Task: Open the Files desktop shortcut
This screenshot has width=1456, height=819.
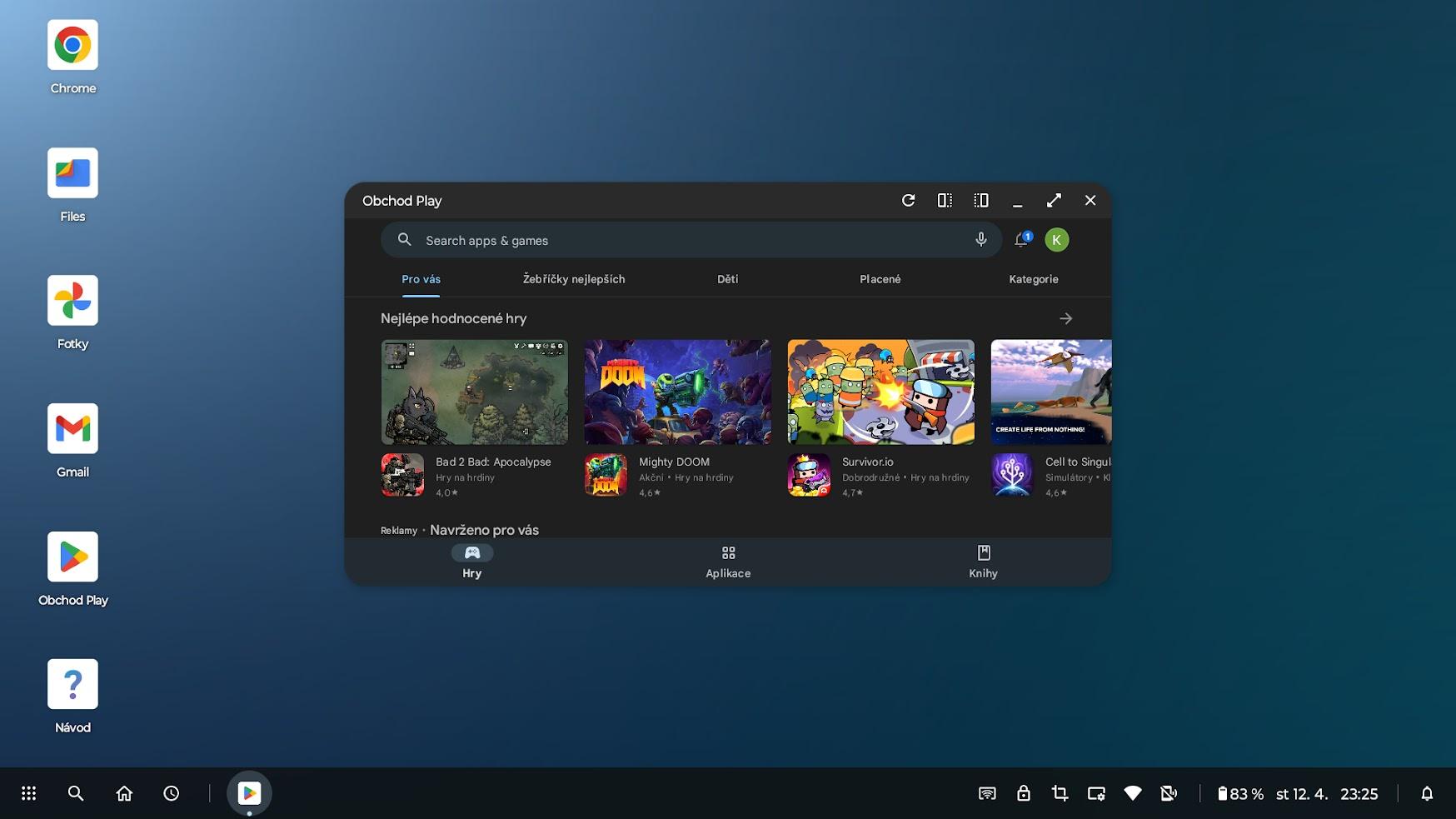Action: click(x=72, y=172)
